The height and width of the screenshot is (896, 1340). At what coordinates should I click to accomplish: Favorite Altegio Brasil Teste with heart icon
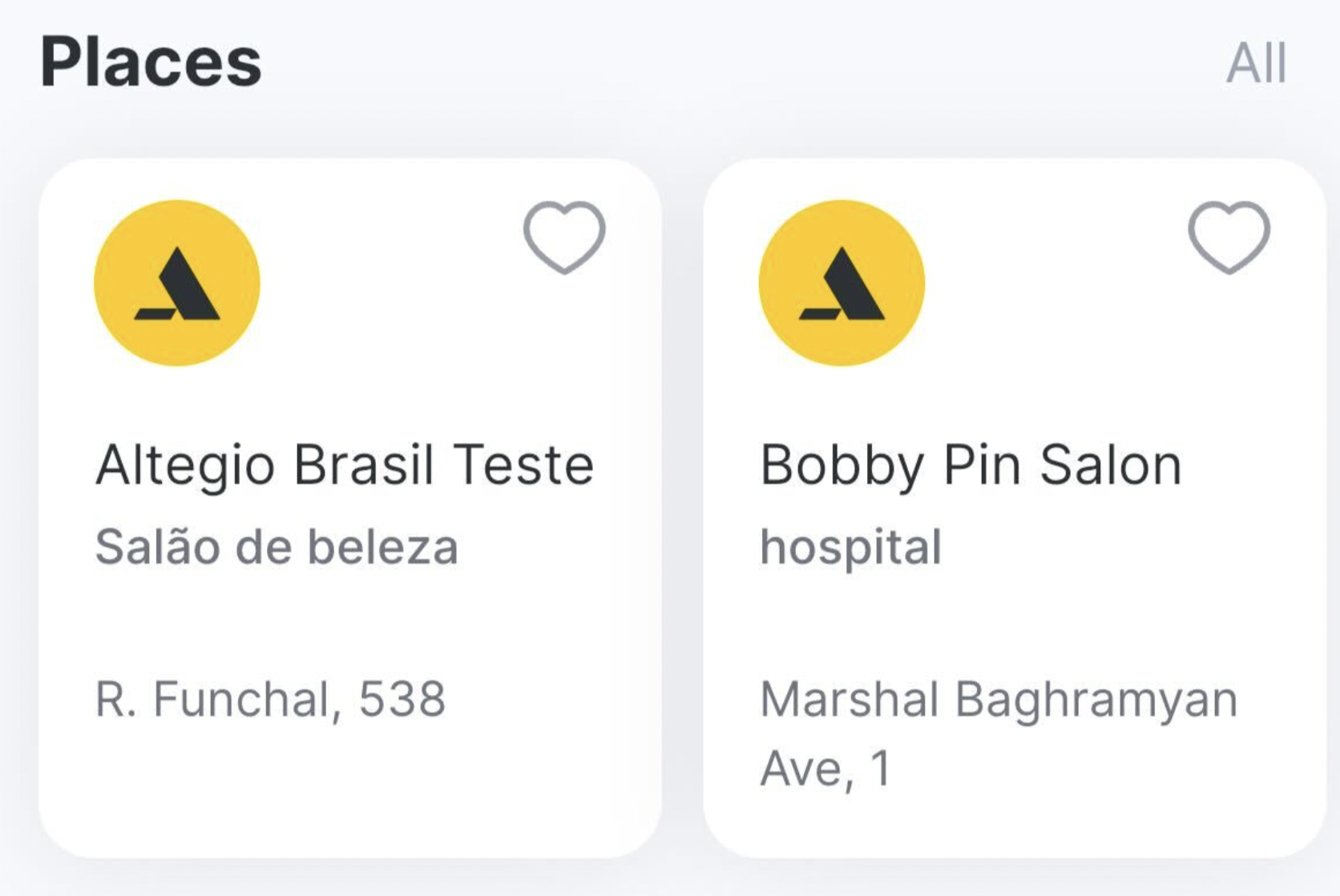click(x=564, y=237)
